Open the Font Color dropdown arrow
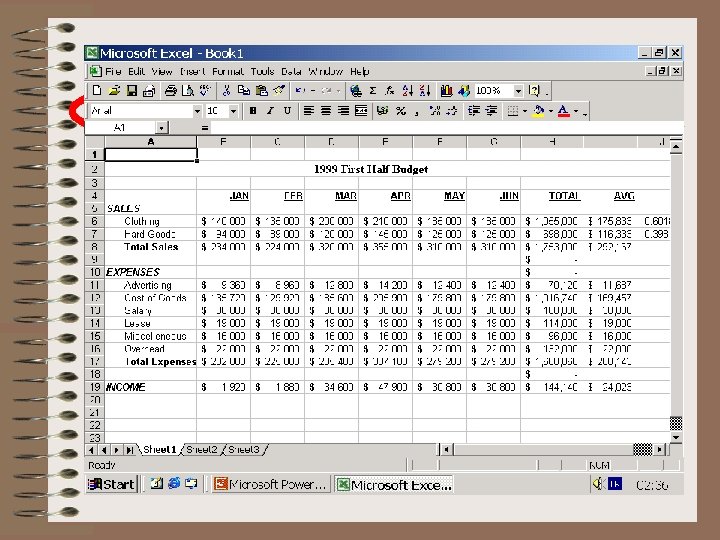720x540 pixels. point(576,111)
